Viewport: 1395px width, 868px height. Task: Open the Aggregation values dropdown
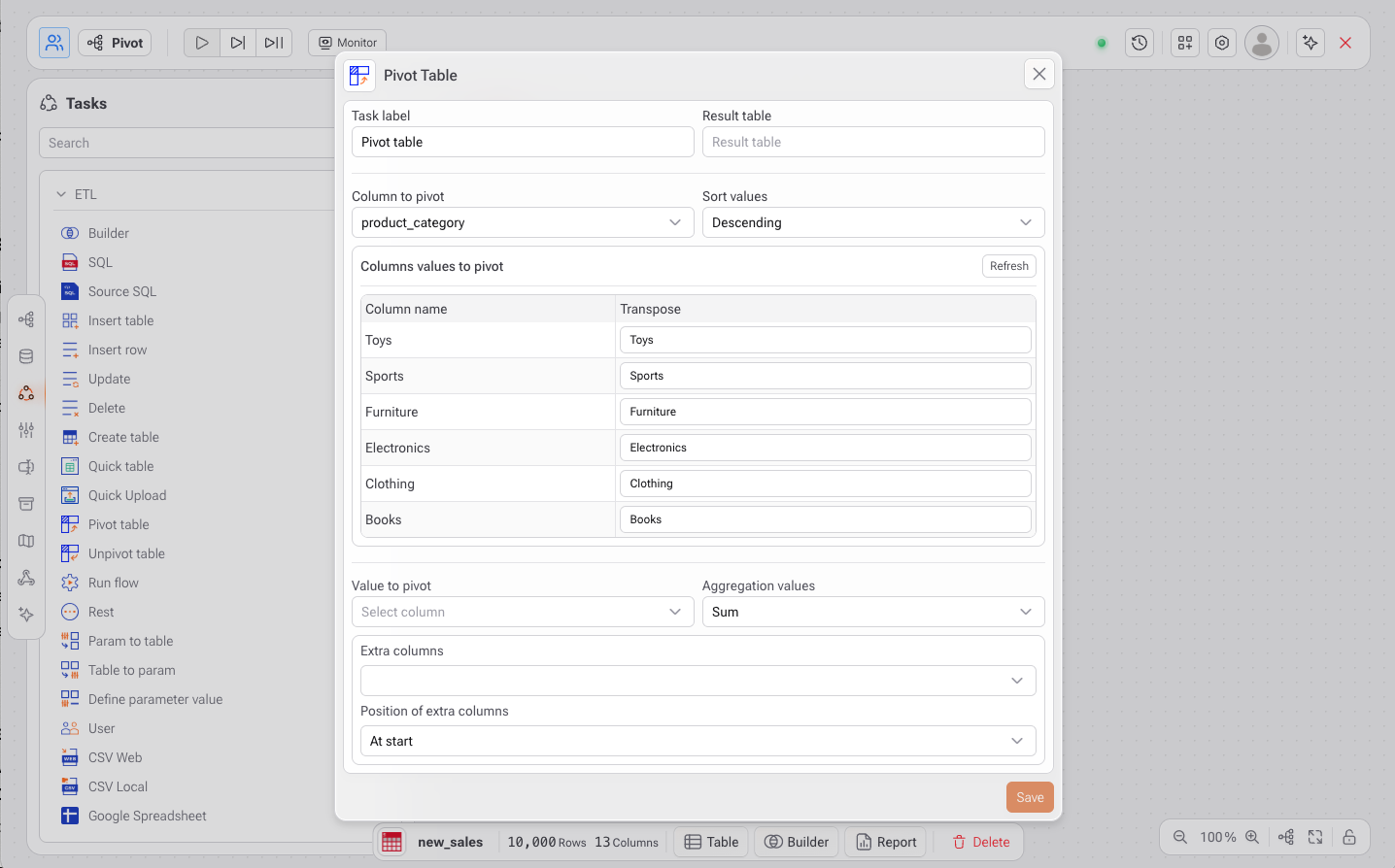[x=872, y=612]
